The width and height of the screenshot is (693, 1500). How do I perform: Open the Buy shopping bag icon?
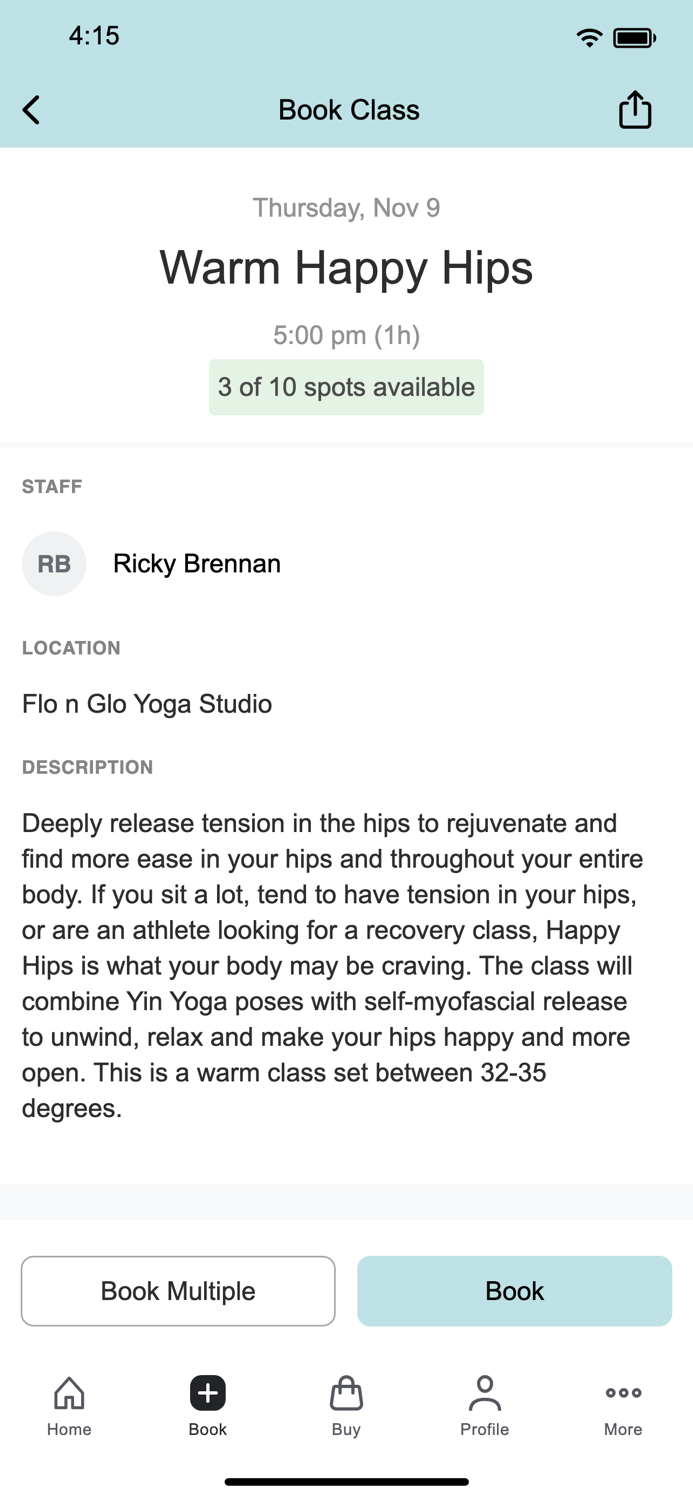coord(346,1391)
